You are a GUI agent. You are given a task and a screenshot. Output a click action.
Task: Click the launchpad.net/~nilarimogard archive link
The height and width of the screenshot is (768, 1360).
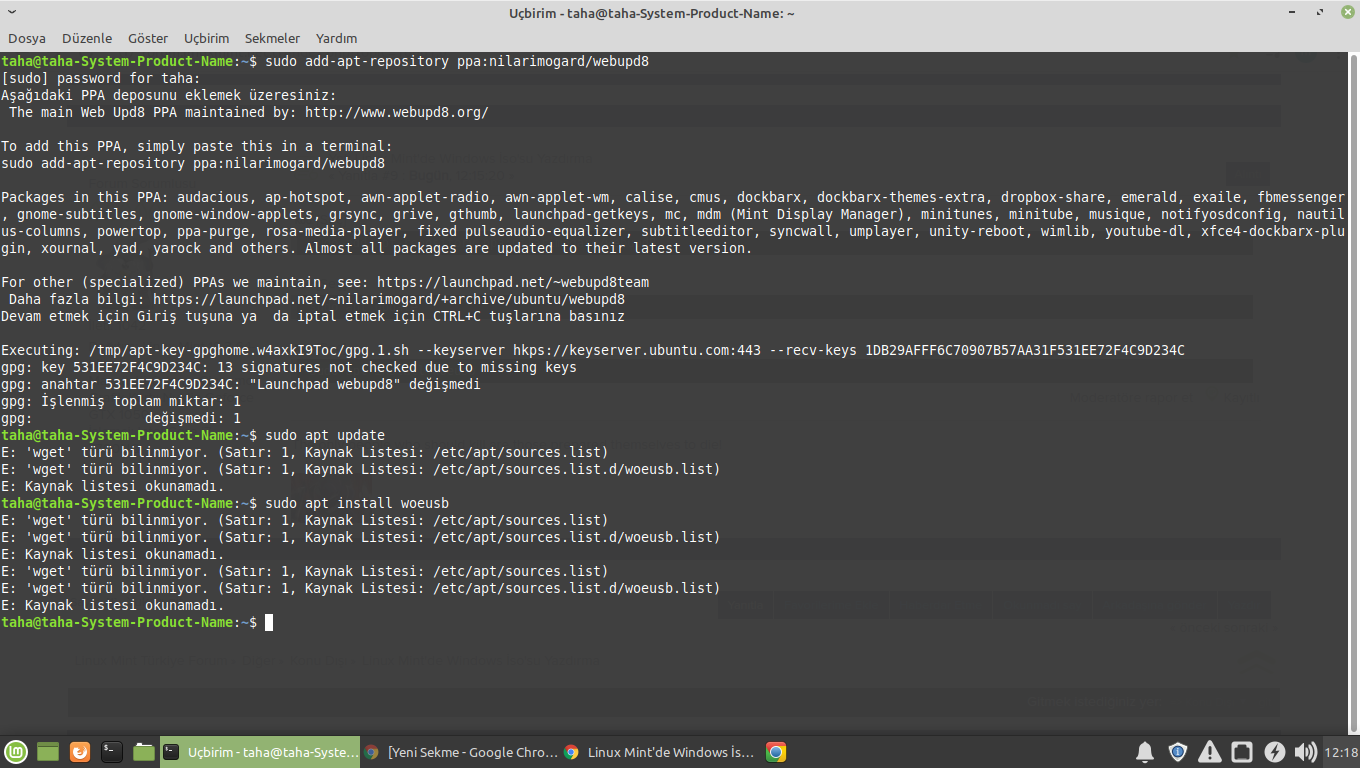click(389, 299)
